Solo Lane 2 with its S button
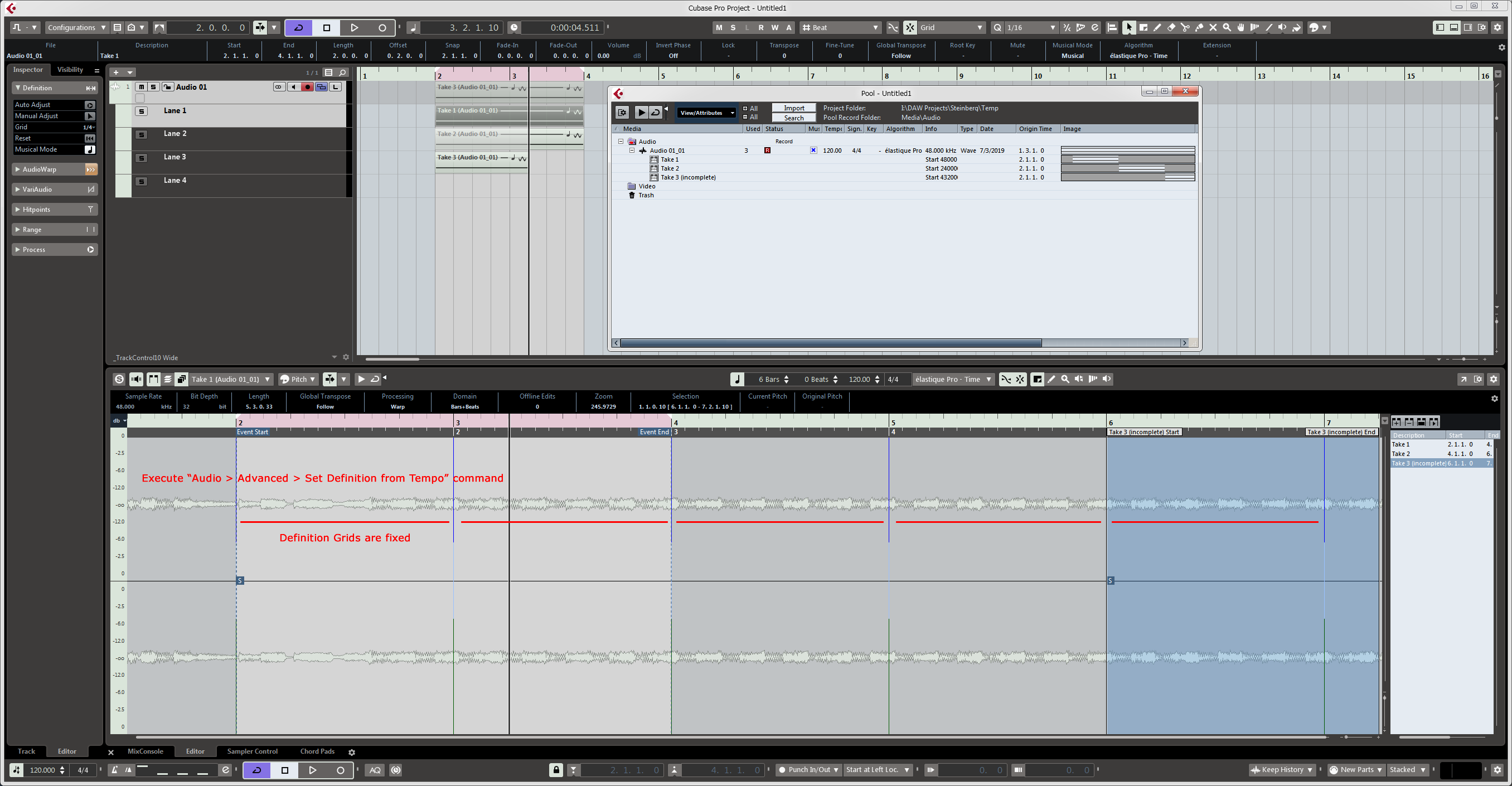The height and width of the screenshot is (786, 1512). [x=142, y=134]
